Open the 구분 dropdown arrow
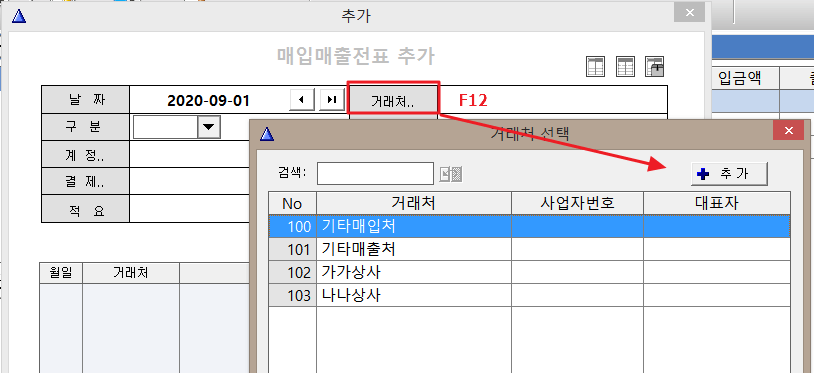The image size is (814, 373). point(209,127)
